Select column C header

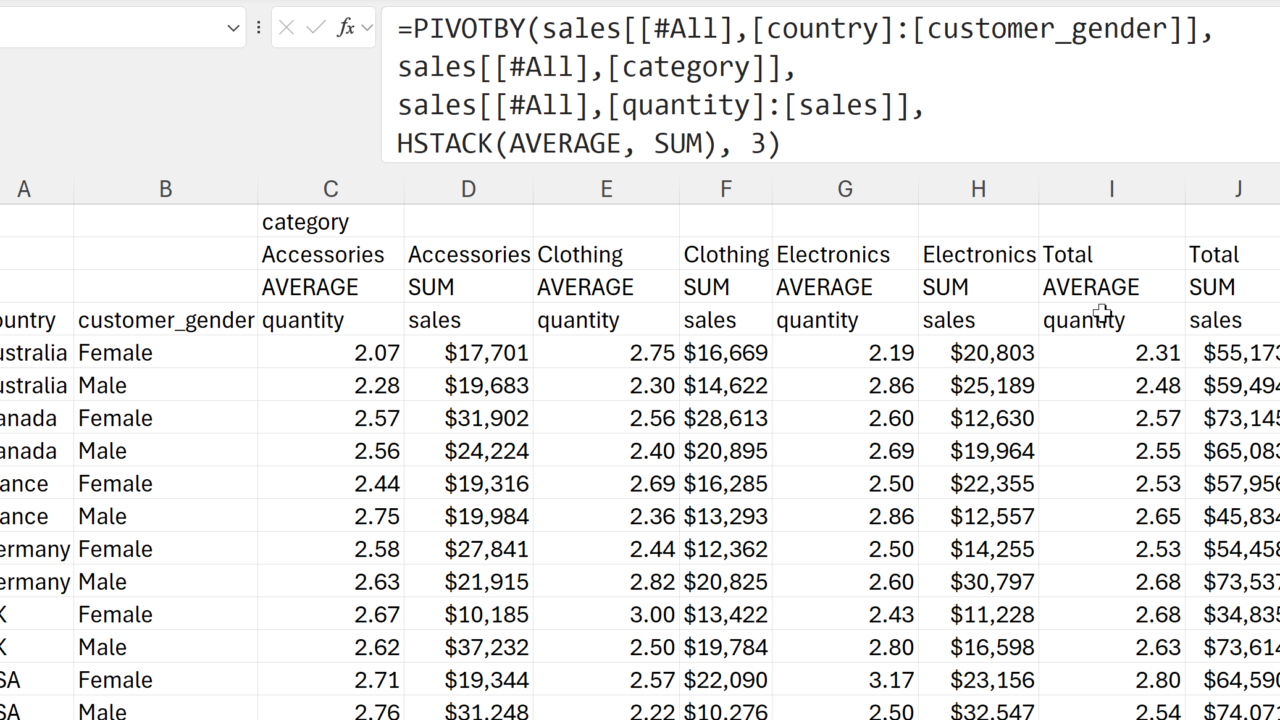coord(330,189)
